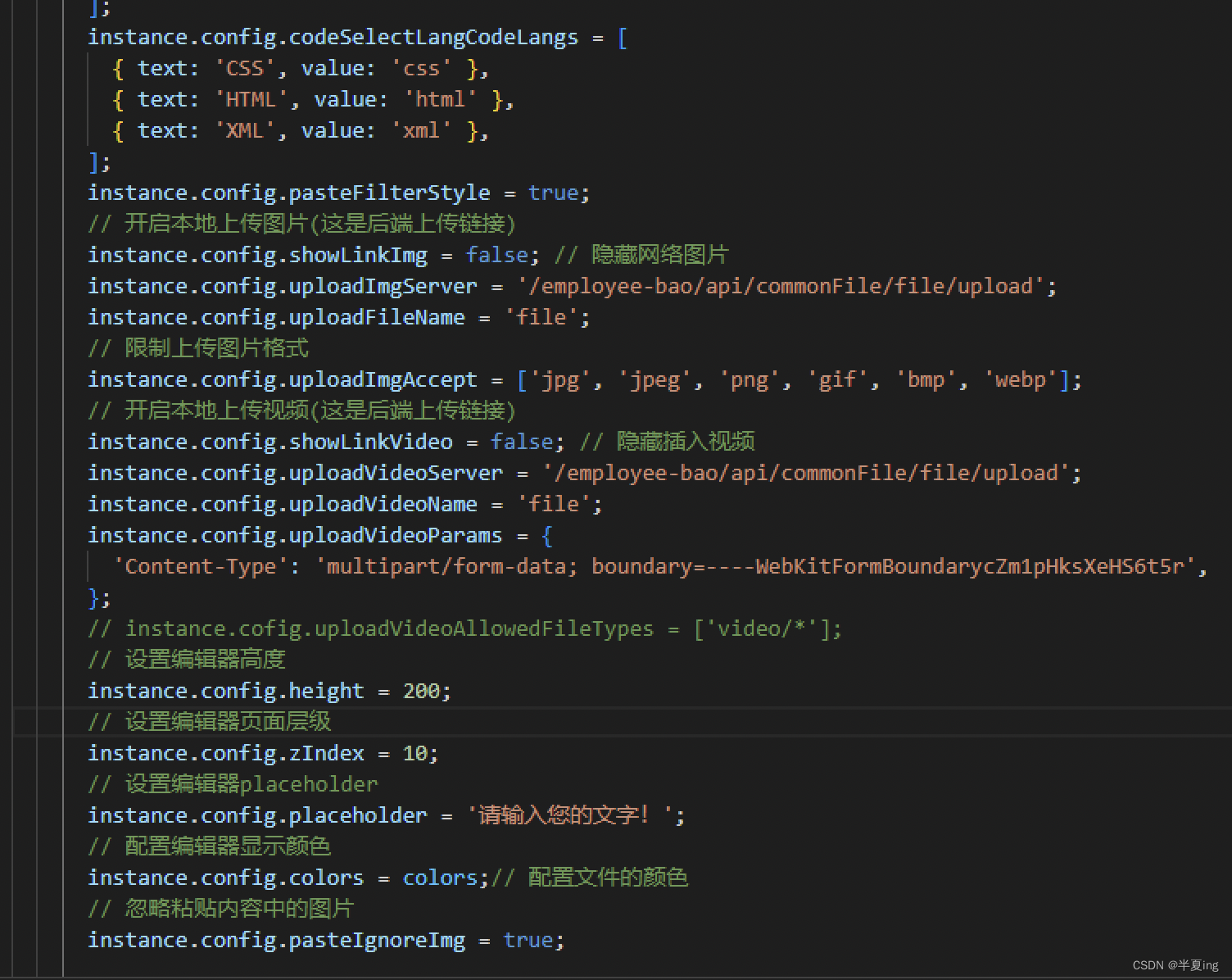Click the uploadFileName = 'file' line

(x=339, y=318)
